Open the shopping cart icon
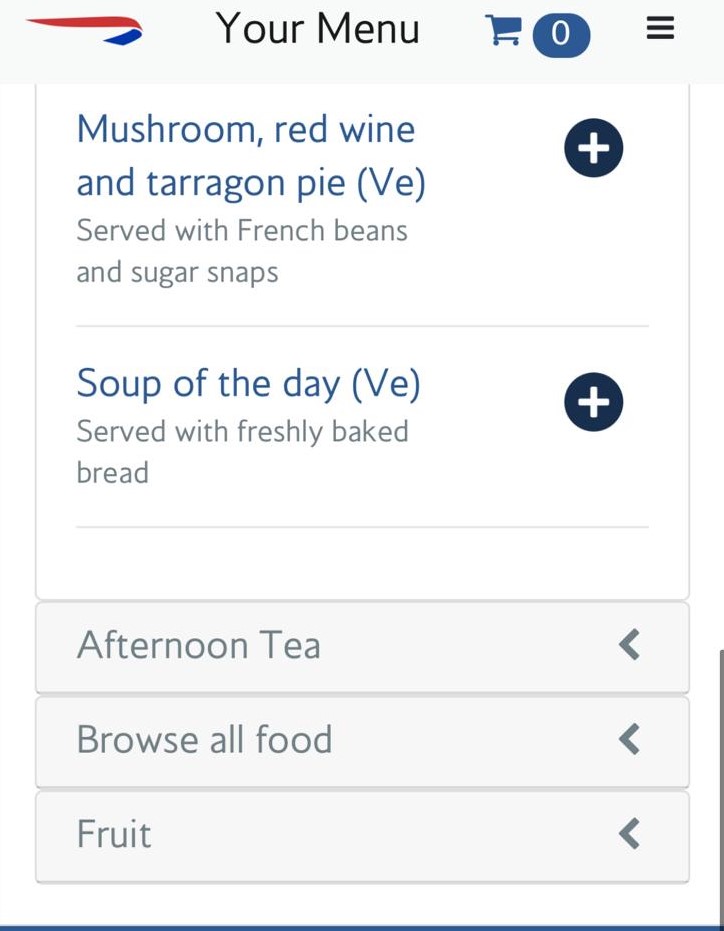Image resolution: width=724 pixels, height=931 pixels. point(502,31)
